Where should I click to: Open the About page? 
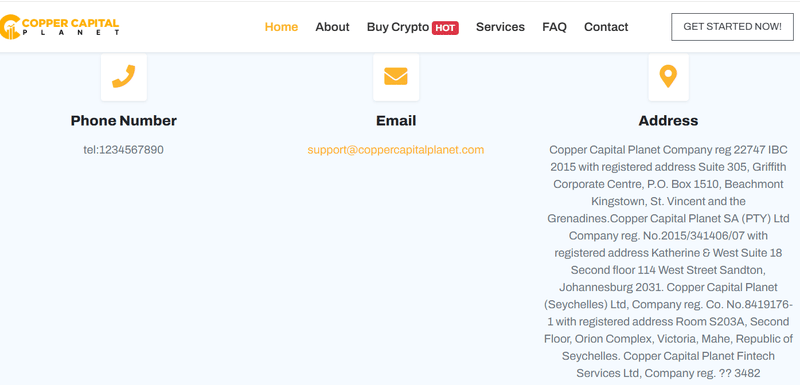click(332, 27)
